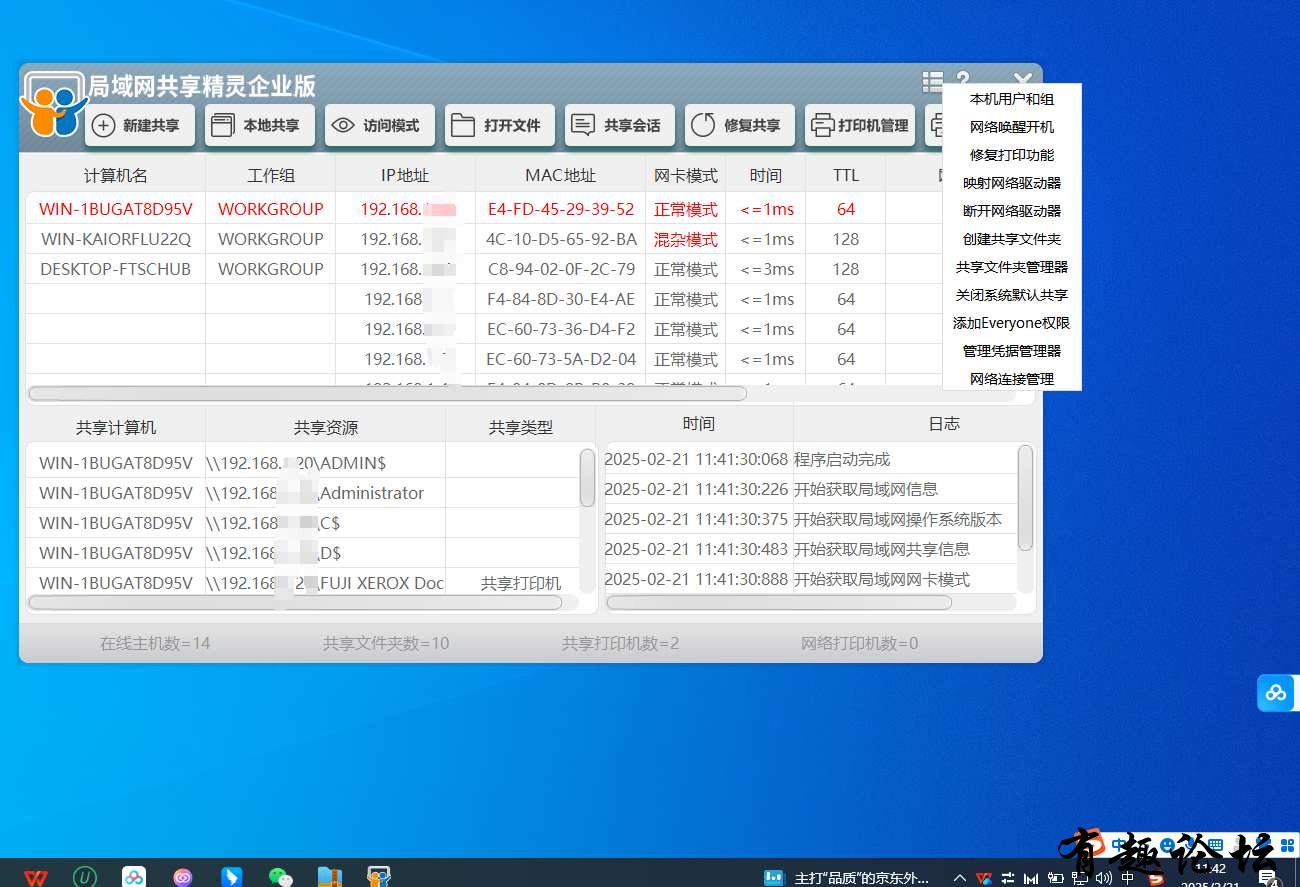
Task: Click the 开始获取局域网操作系统版本 log entry
Action: pyautogui.click(x=898, y=519)
